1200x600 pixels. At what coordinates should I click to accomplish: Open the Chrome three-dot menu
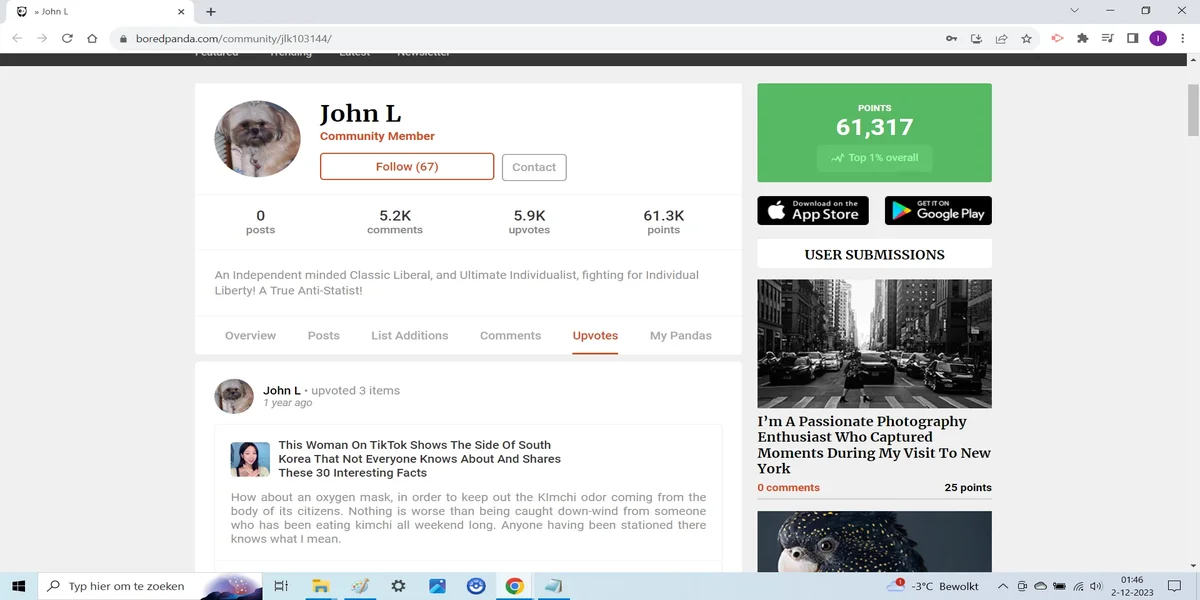[1182, 38]
